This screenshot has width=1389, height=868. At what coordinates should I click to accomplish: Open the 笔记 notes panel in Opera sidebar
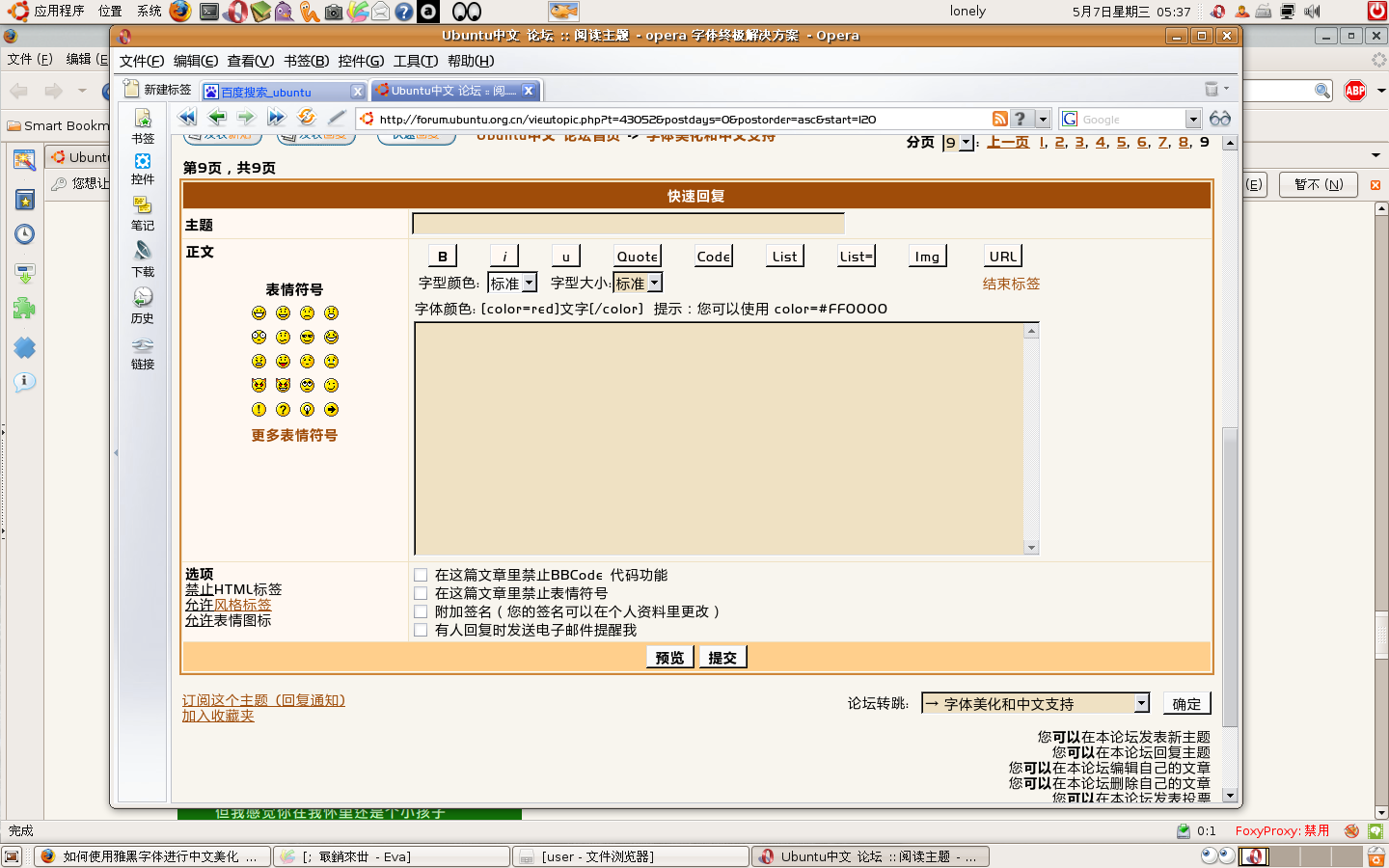click(143, 214)
